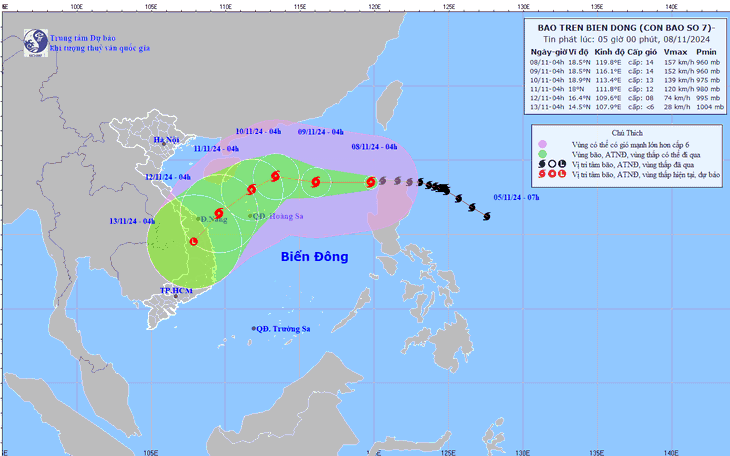
Task: Click the QĐ. Hoàng Sa location dot
Action: pos(250,216)
